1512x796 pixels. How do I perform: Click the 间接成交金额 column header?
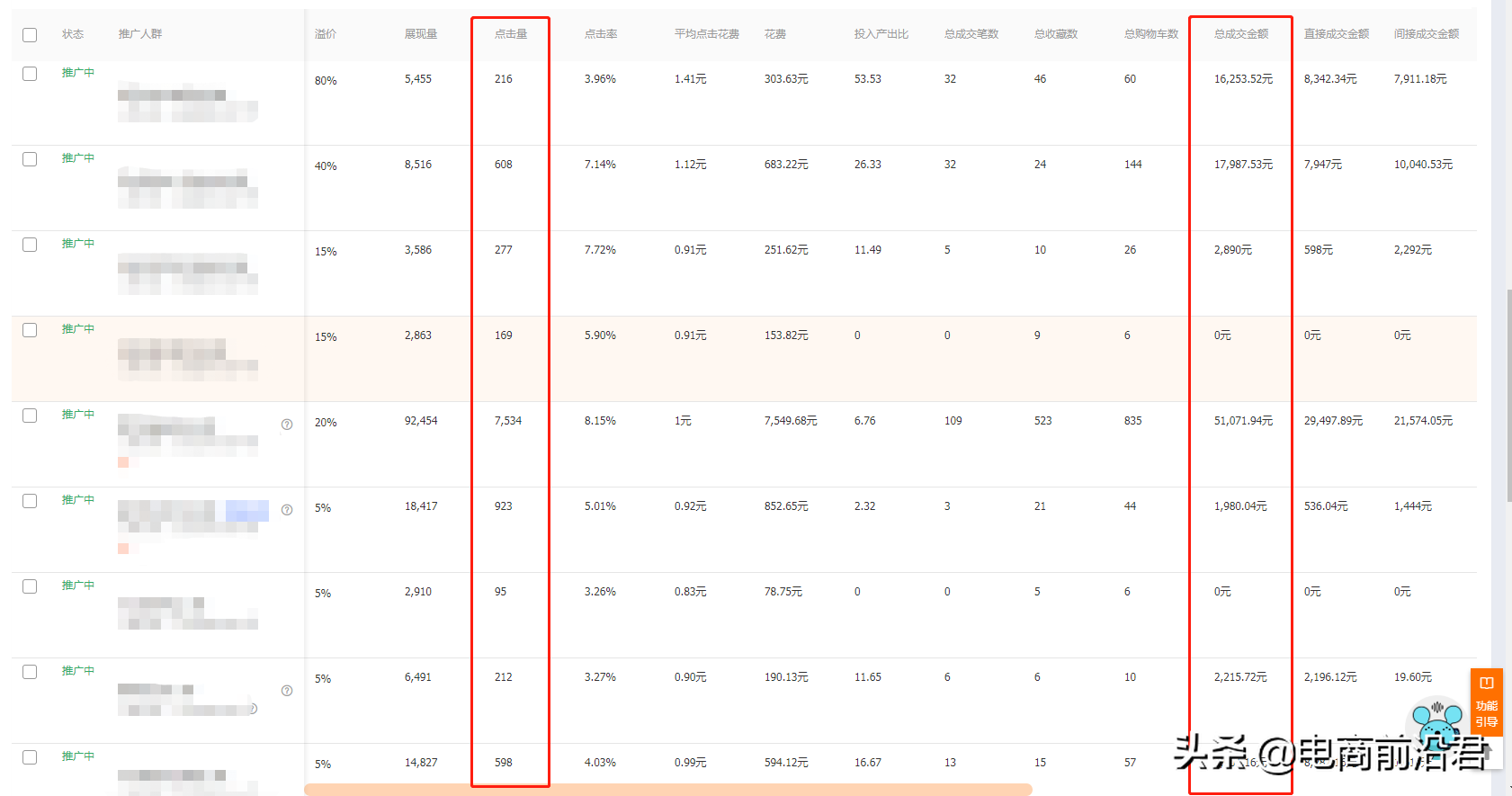pyautogui.click(x=1427, y=34)
